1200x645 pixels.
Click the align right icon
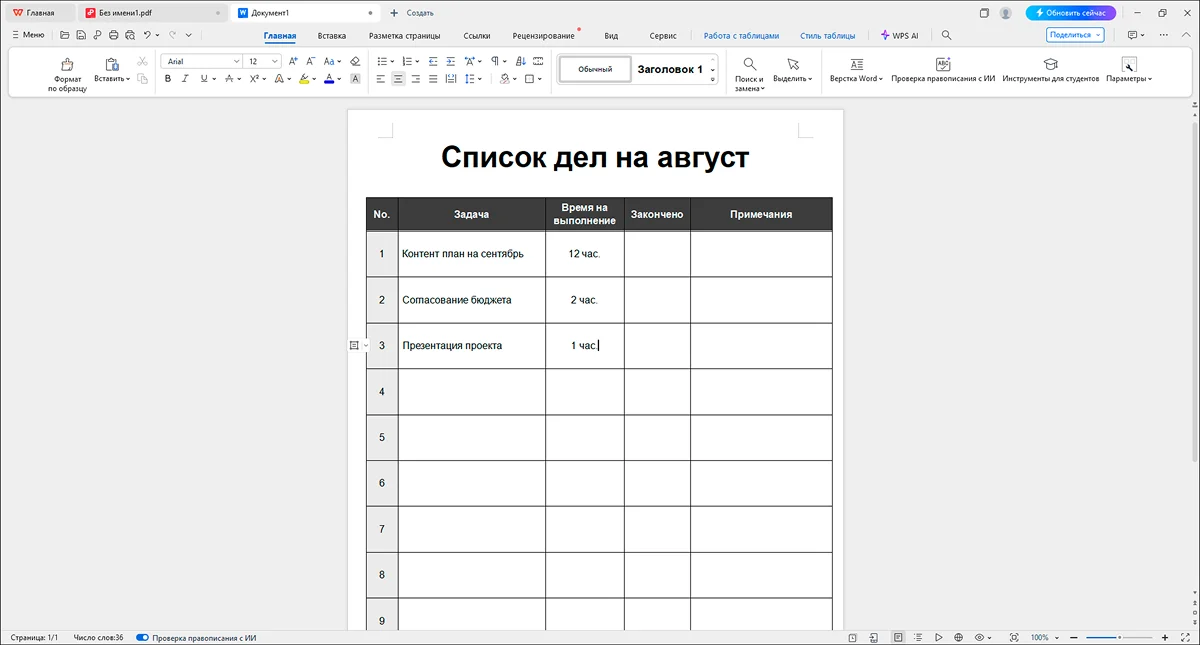(415, 78)
